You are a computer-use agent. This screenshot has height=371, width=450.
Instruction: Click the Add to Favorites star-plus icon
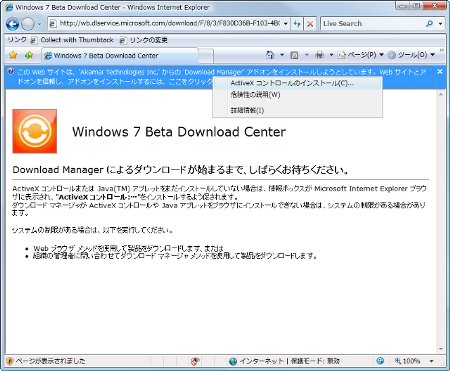(29, 55)
